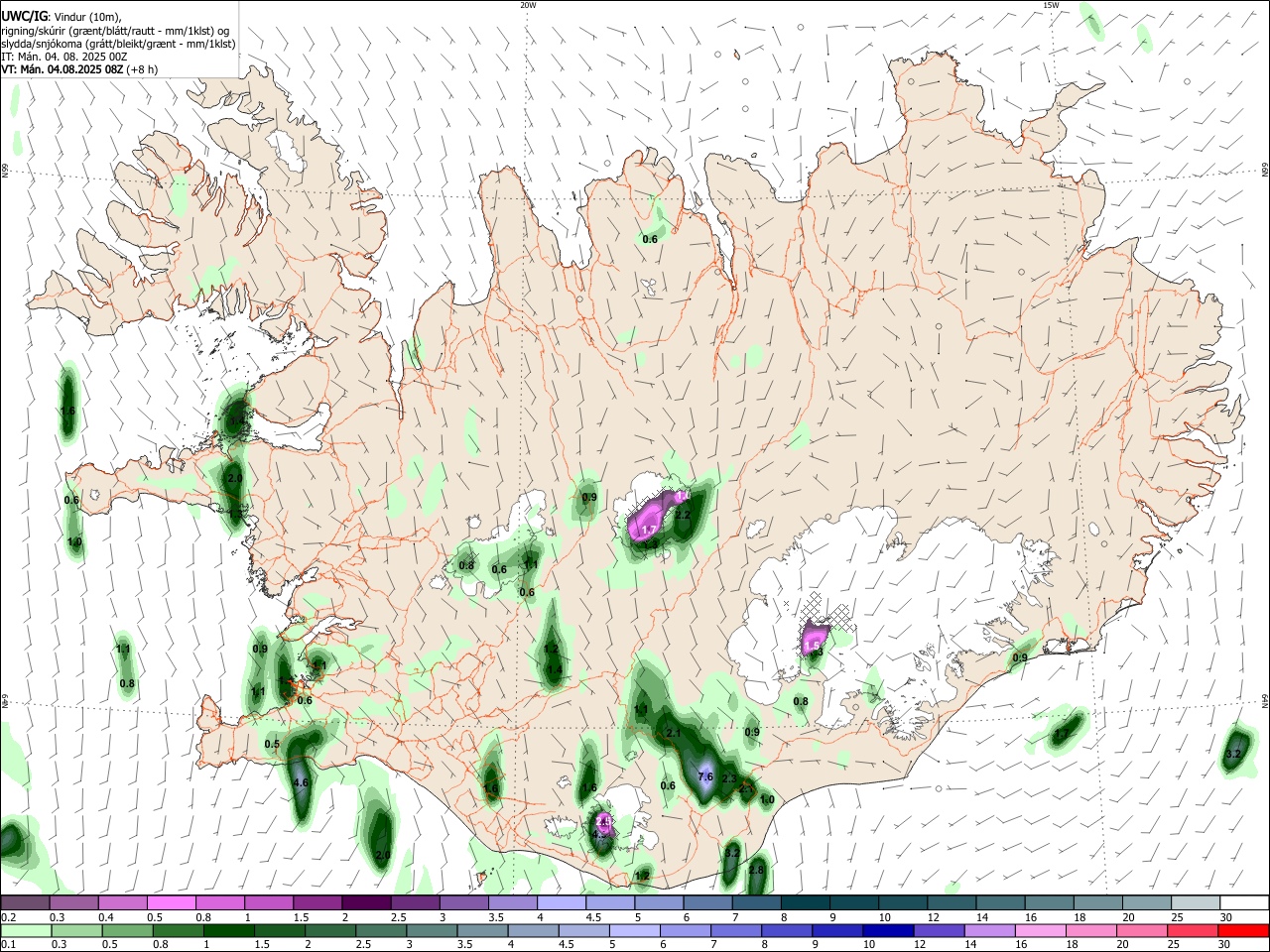
Task: Click the 2.3 rainfall label
Action: coord(729,778)
